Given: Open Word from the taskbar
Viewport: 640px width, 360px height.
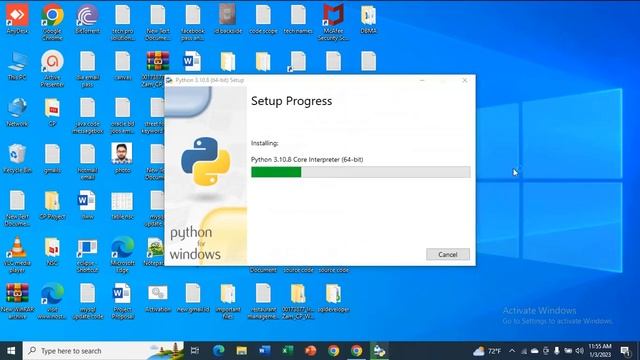Looking at the screenshot, I should click(264, 351).
